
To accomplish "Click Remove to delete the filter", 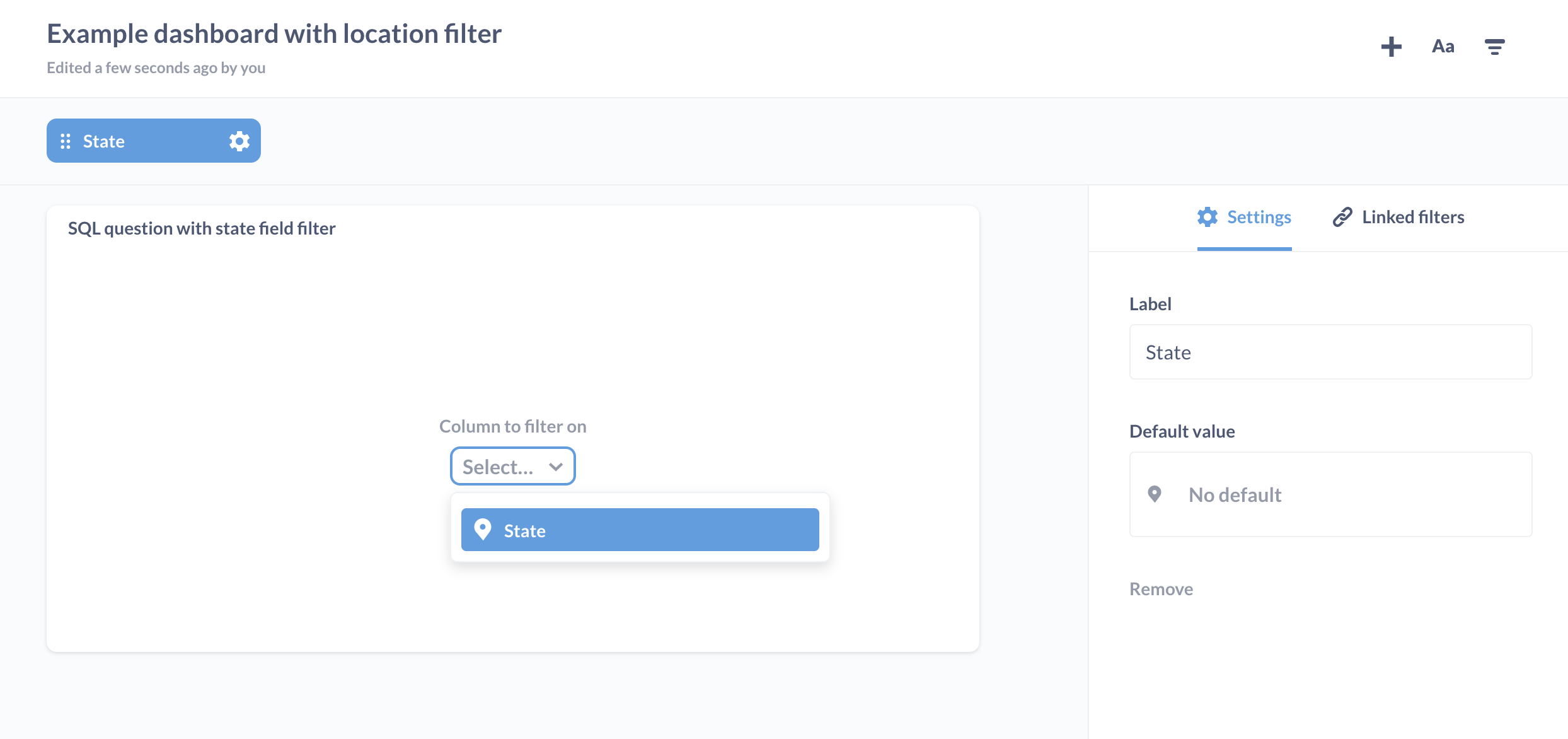I will click(1161, 588).
